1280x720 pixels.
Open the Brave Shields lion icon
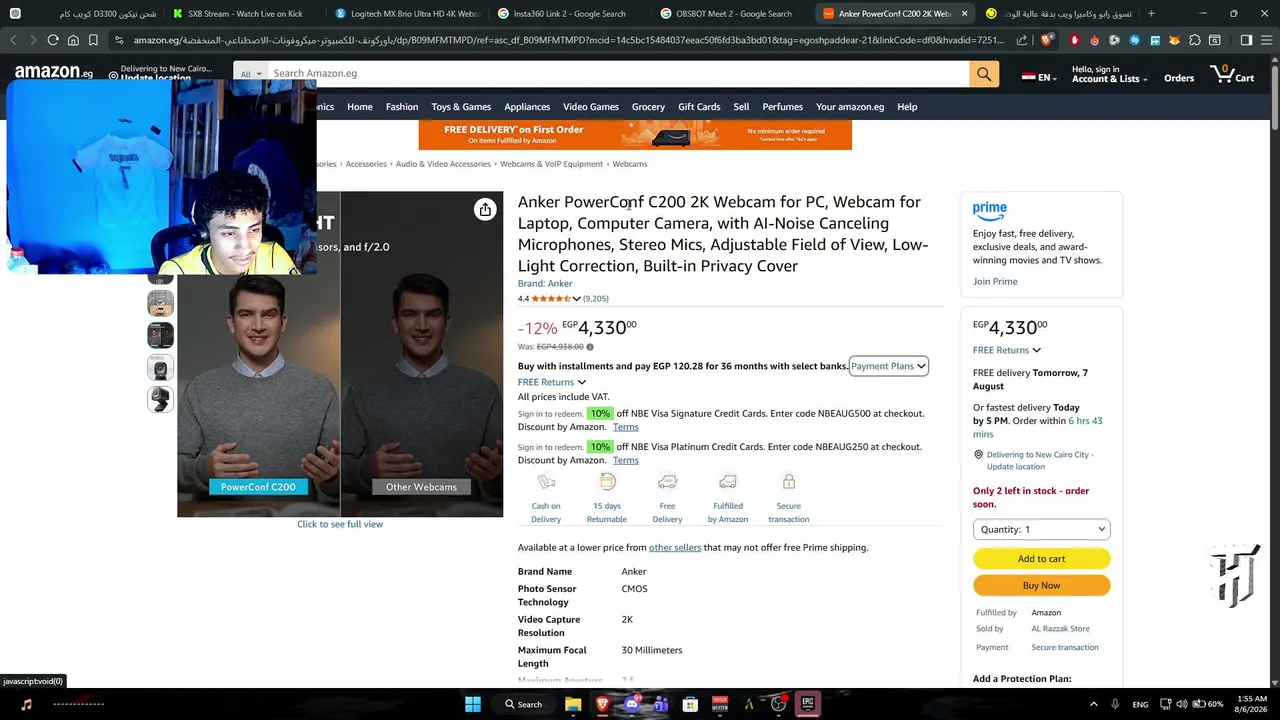coord(1047,40)
